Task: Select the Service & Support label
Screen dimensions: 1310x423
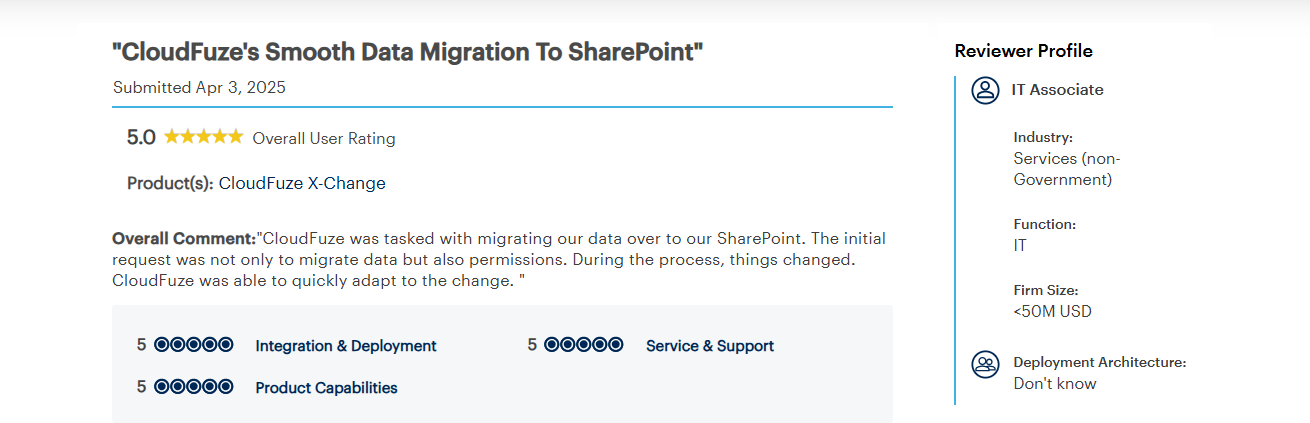Action: click(x=710, y=346)
